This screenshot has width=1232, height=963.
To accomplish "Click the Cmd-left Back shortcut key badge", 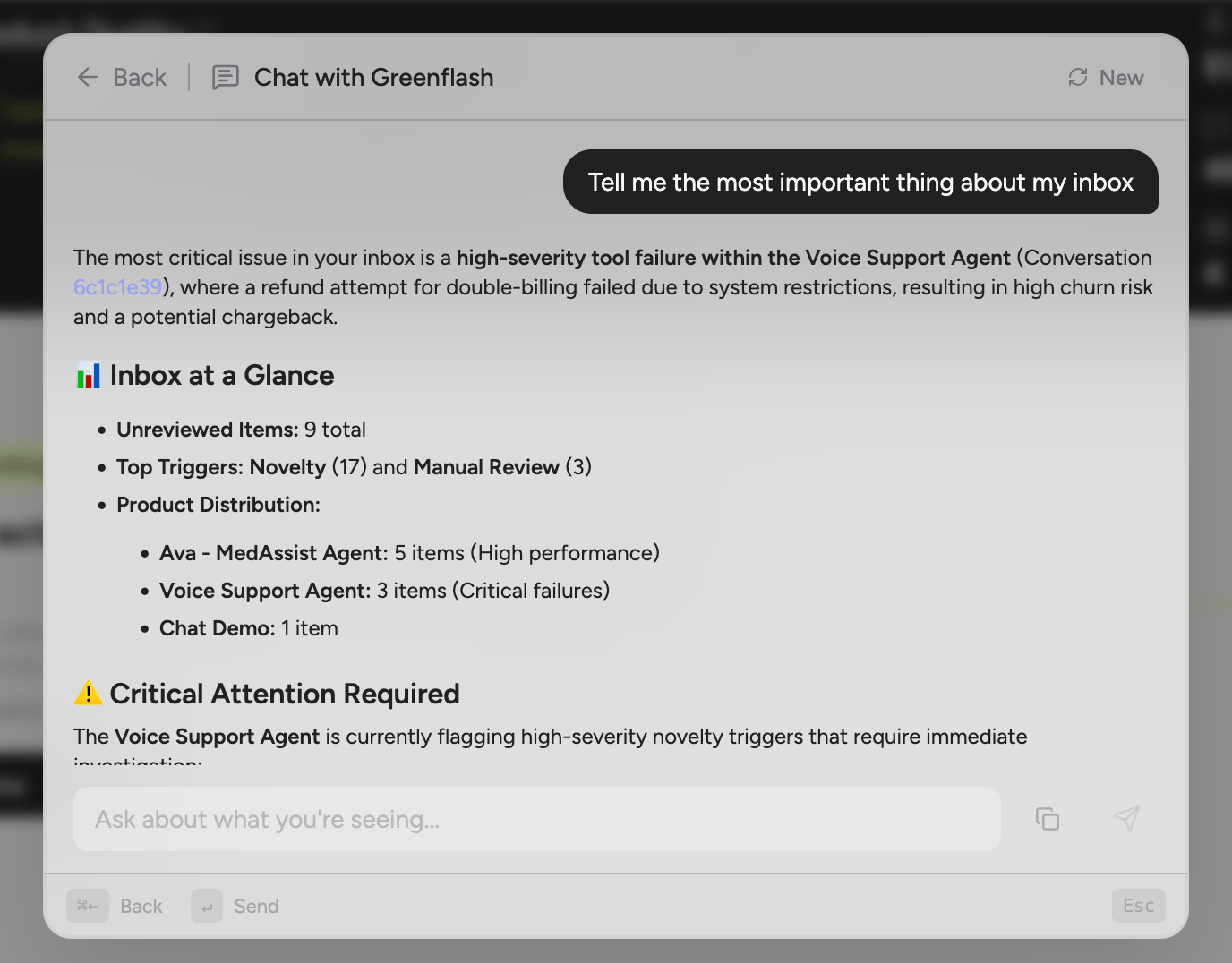I will pos(88,906).
